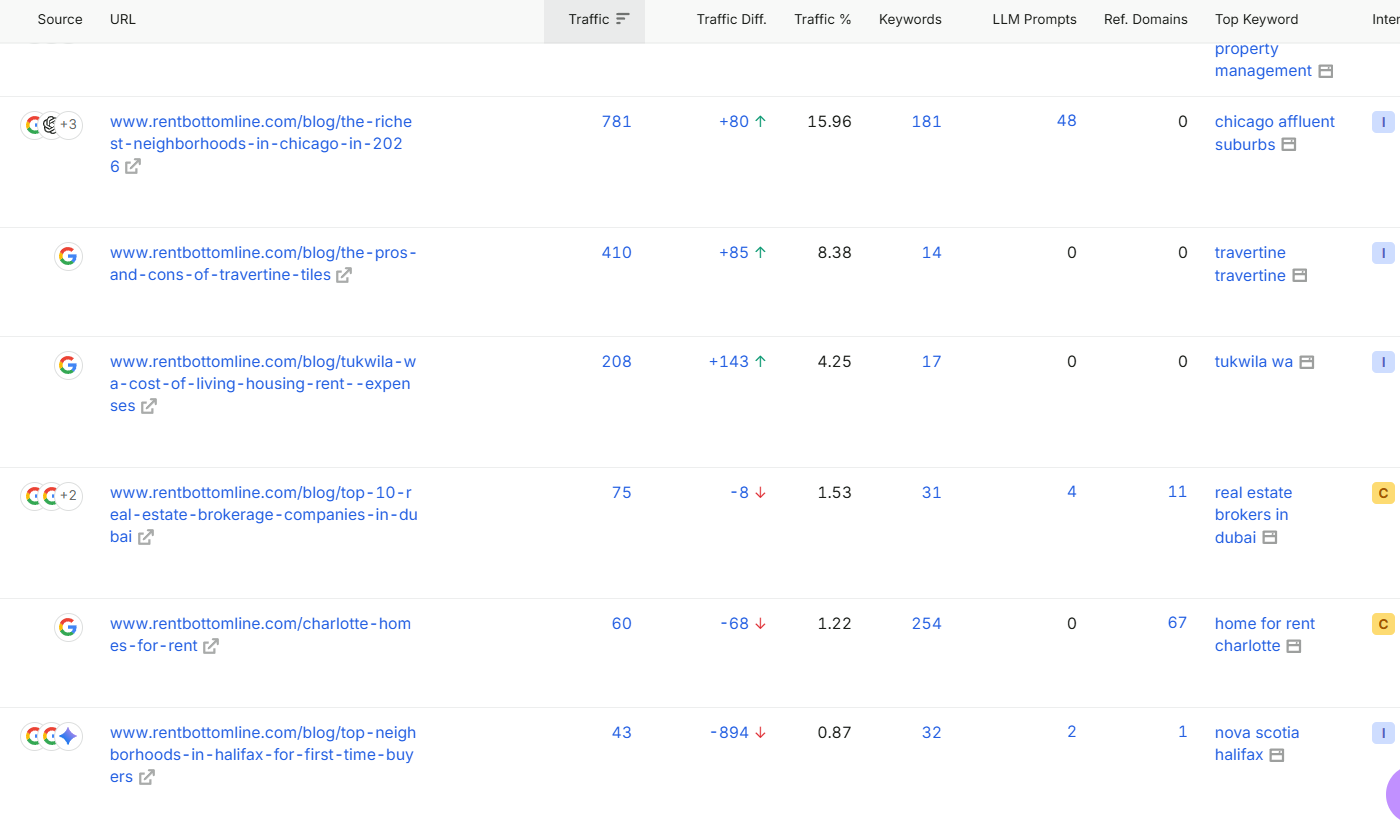Screen dimensions: 1400x834
Task: Open external link icon for tukwila-wa URL
Action: (149, 406)
